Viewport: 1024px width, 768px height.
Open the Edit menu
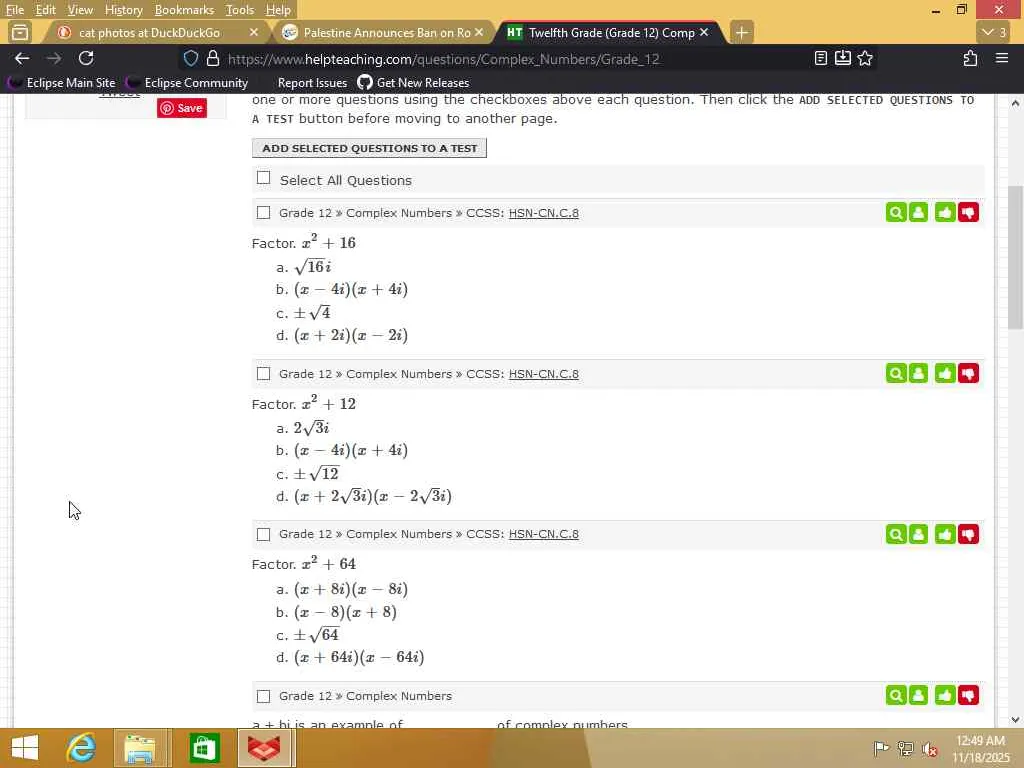pos(45,10)
